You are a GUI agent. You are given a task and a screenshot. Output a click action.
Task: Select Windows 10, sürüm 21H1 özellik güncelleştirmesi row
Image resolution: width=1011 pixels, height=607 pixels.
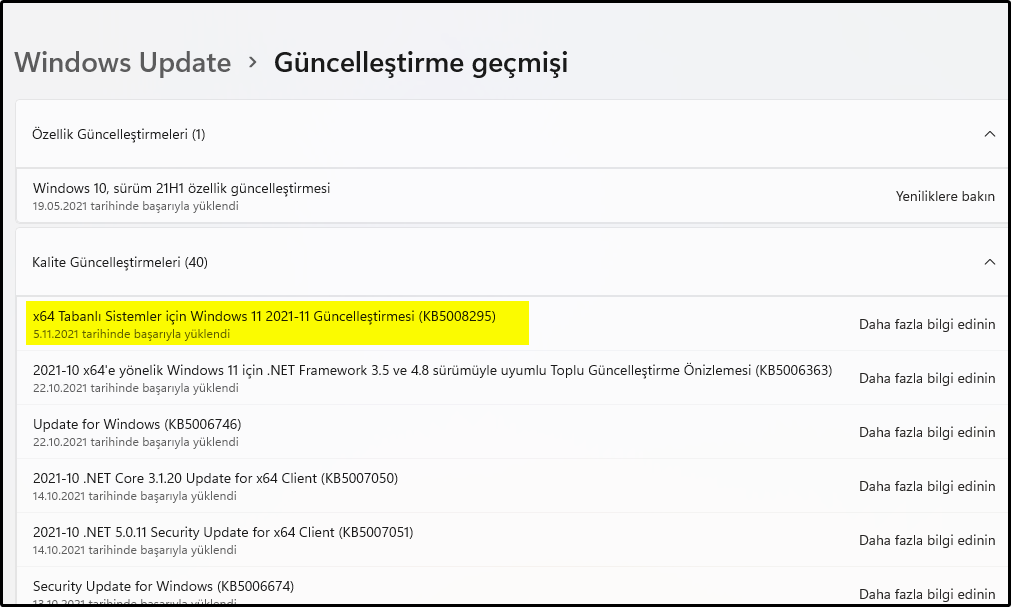(x=512, y=196)
